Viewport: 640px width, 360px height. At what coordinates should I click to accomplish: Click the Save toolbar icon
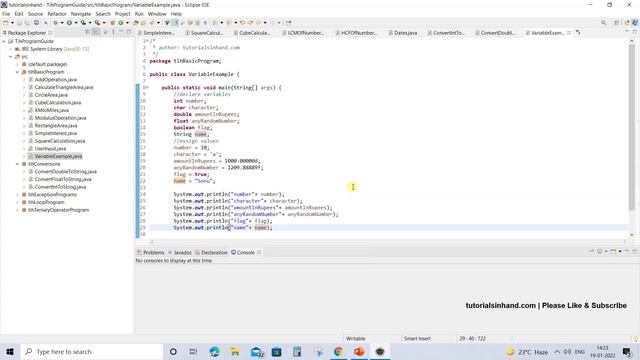click(19, 23)
